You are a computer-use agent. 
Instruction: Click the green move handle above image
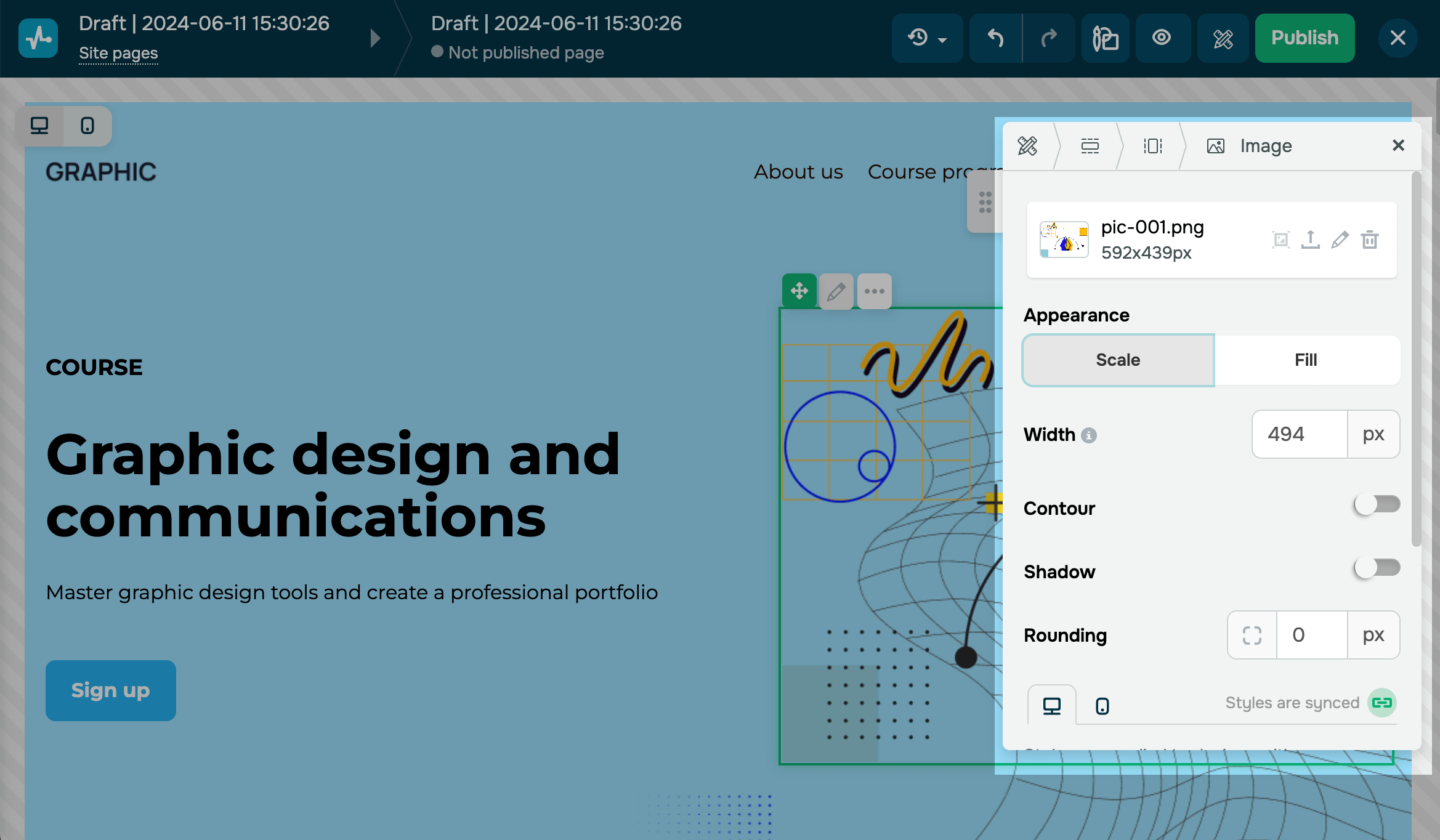(x=799, y=291)
